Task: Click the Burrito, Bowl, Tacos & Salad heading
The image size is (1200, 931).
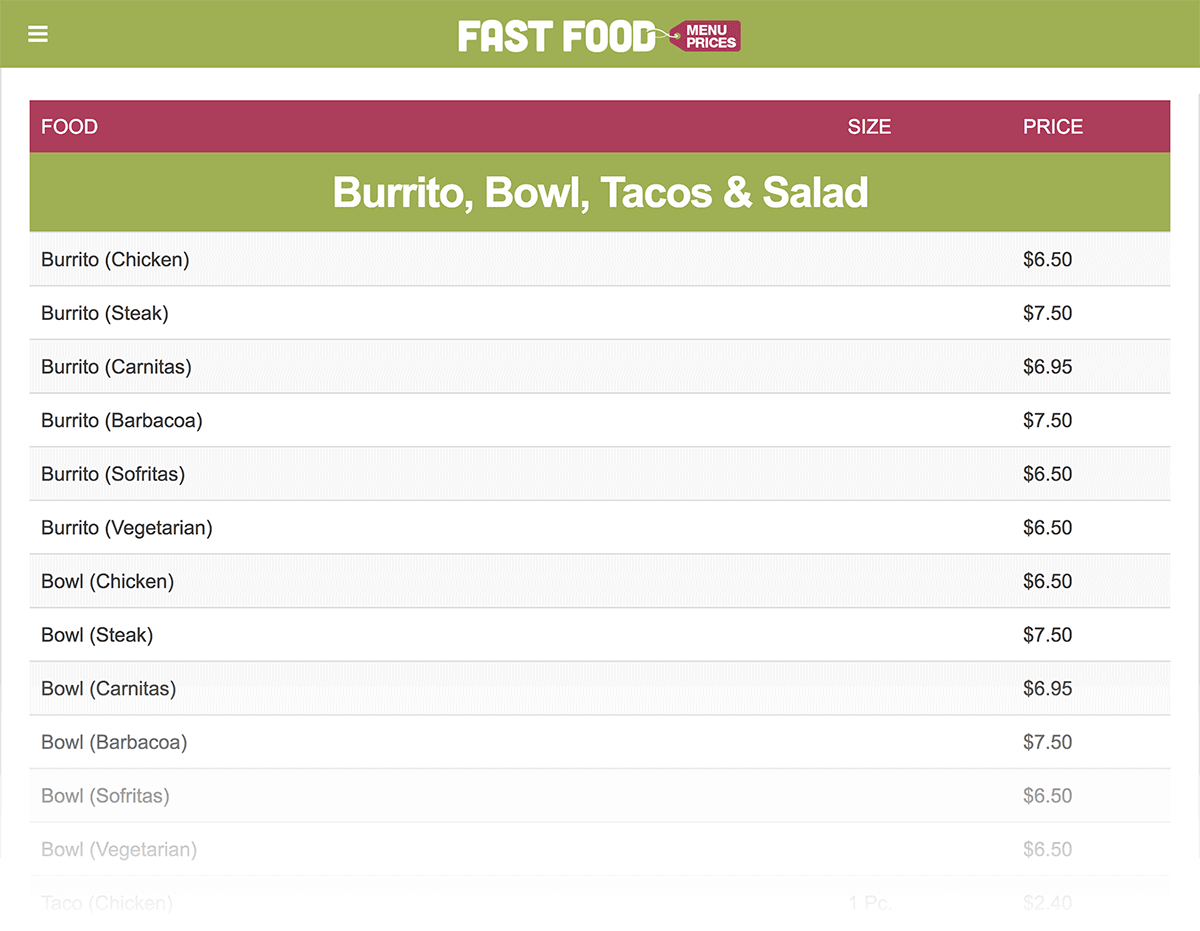Action: point(600,192)
